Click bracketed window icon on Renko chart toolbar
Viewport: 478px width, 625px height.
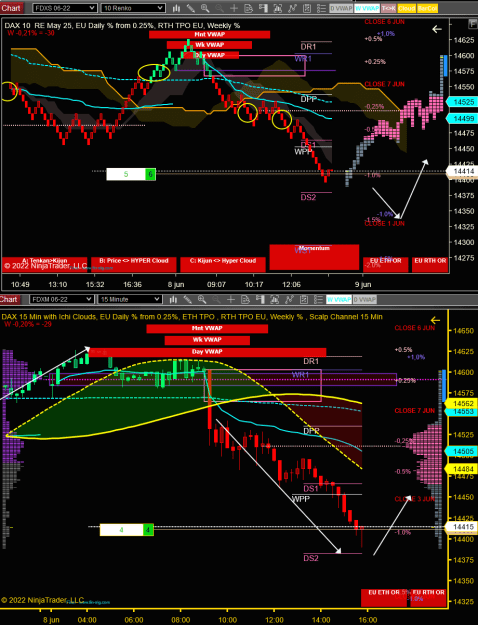coord(277,8)
